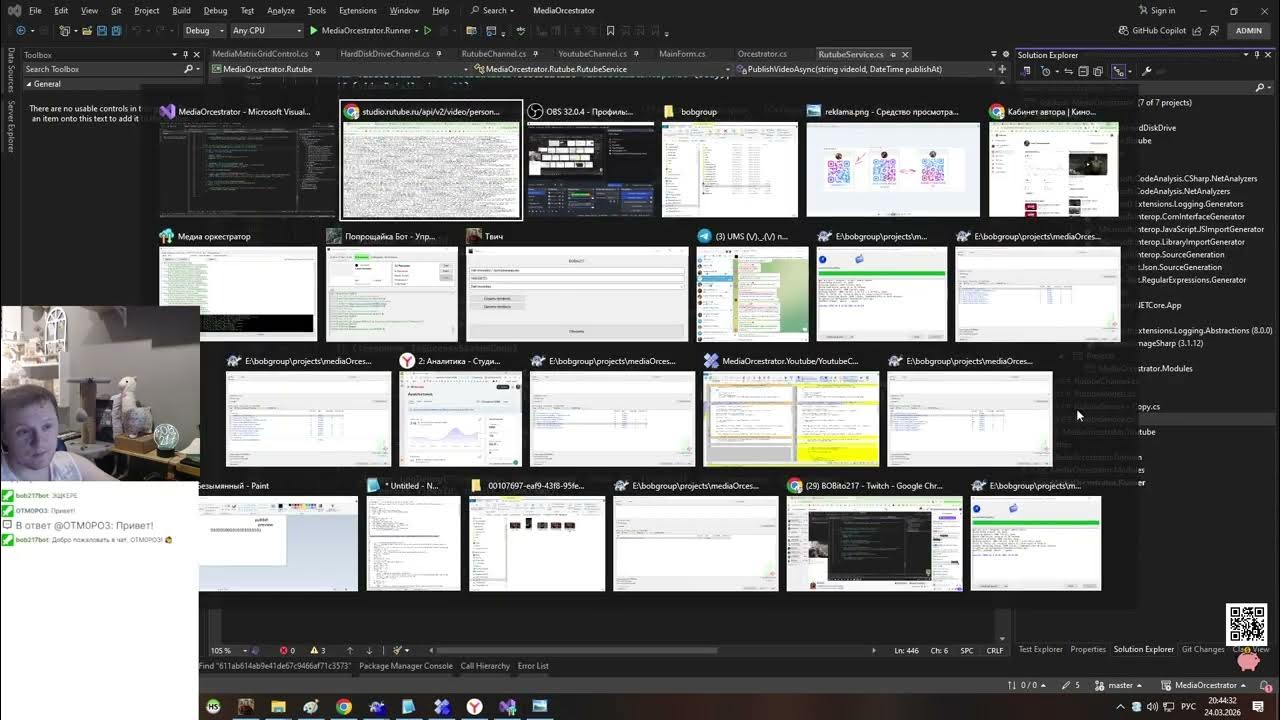Switch to the YoutubeChannel.cs tab
This screenshot has height=720, width=1280.
click(592, 54)
